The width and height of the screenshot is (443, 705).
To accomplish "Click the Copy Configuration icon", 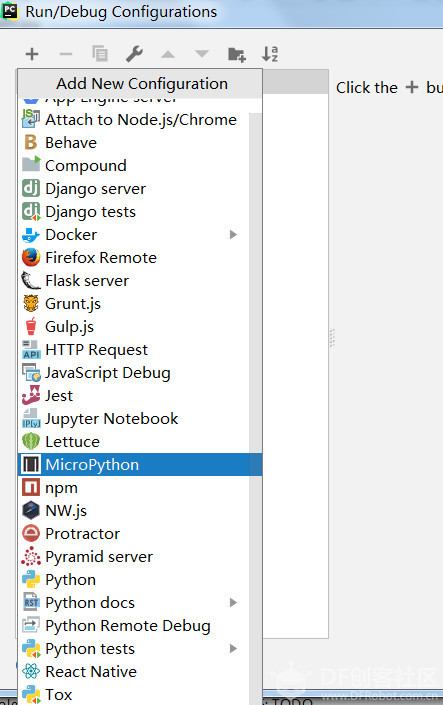I will 100,54.
